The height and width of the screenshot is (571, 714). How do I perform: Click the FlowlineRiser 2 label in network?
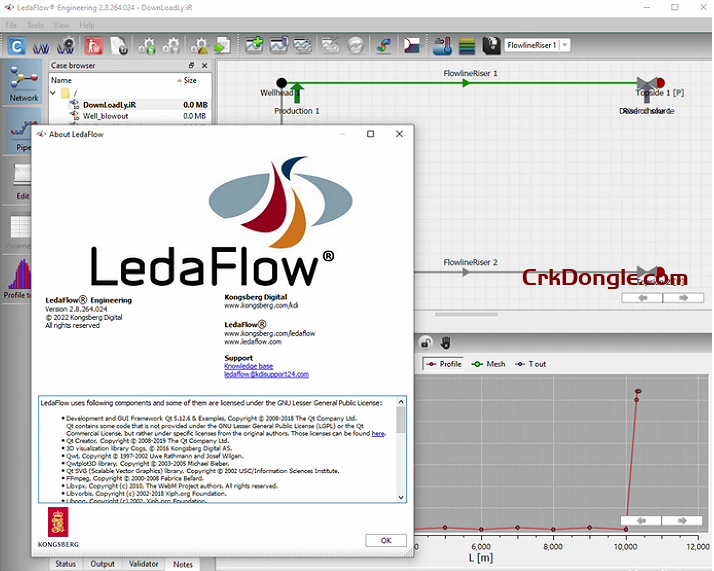click(470, 262)
